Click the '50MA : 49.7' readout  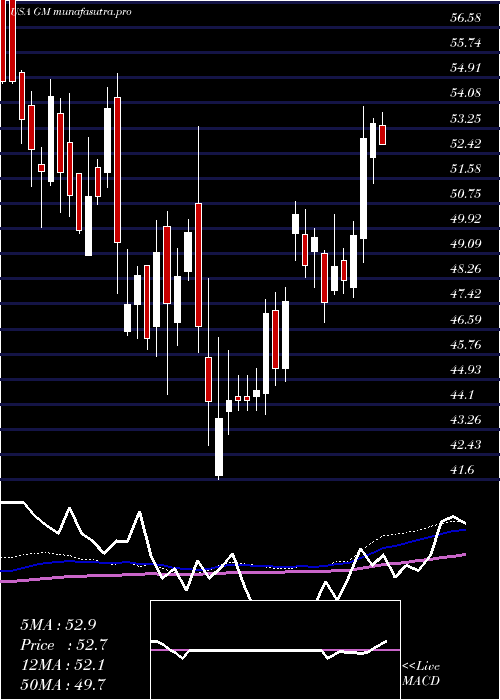[x=64, y=684]
